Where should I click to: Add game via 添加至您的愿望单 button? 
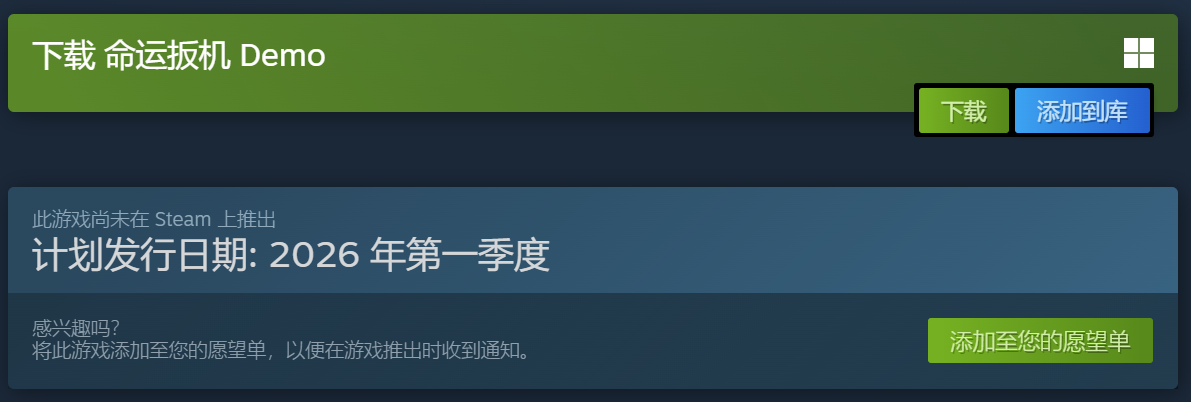1040,340
